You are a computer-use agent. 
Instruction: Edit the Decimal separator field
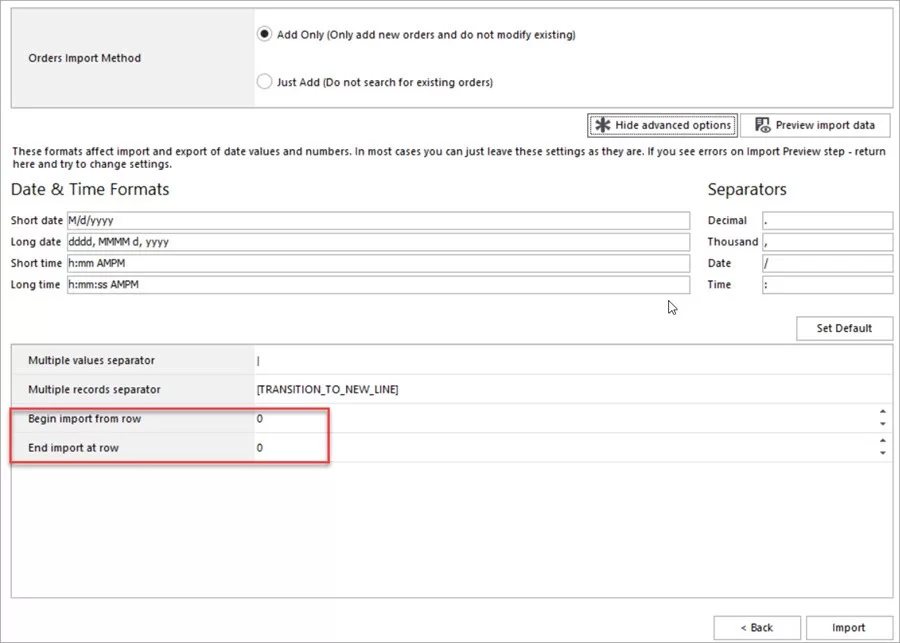click(830, 220)
